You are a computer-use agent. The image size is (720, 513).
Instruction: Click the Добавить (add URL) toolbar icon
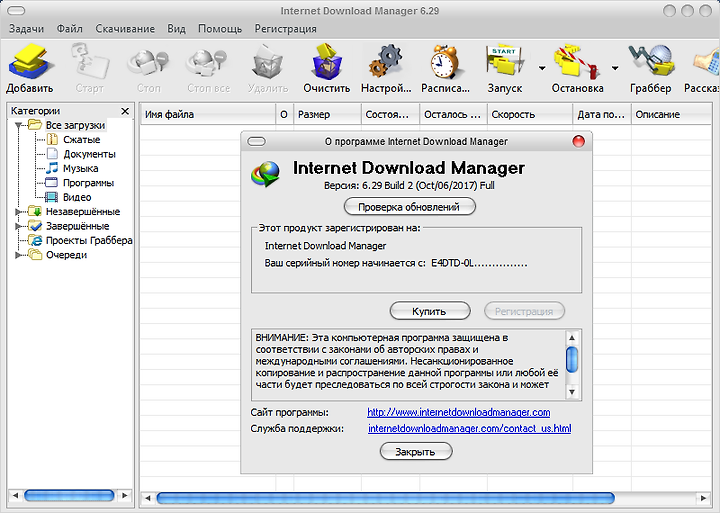pyautogui.click(x=31, y=62)
